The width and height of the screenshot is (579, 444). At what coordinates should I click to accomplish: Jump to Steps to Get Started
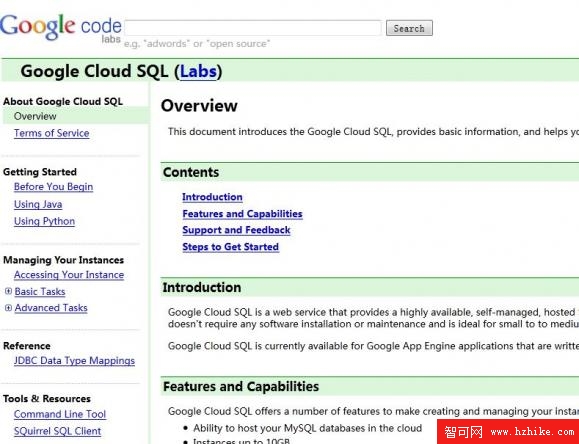pos(230,247)
